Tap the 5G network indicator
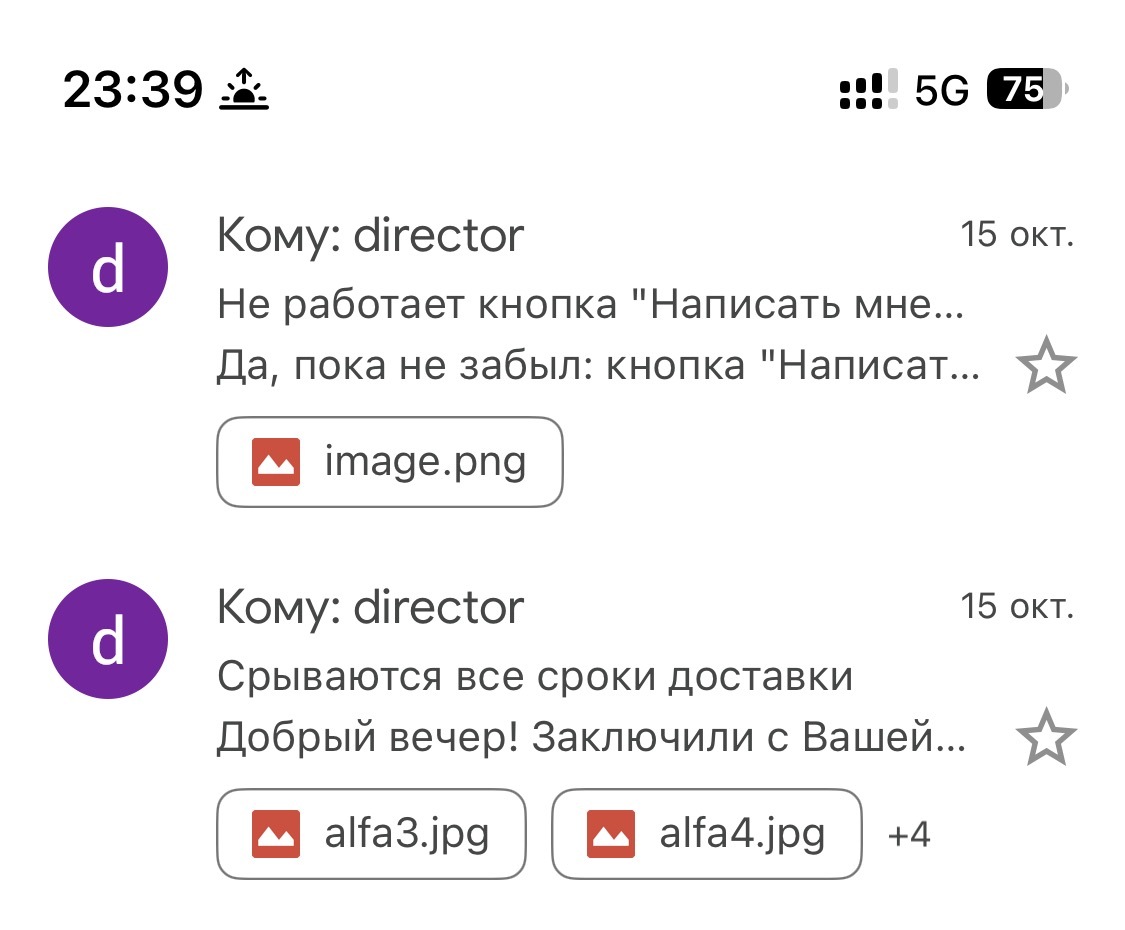 [942, 91]
